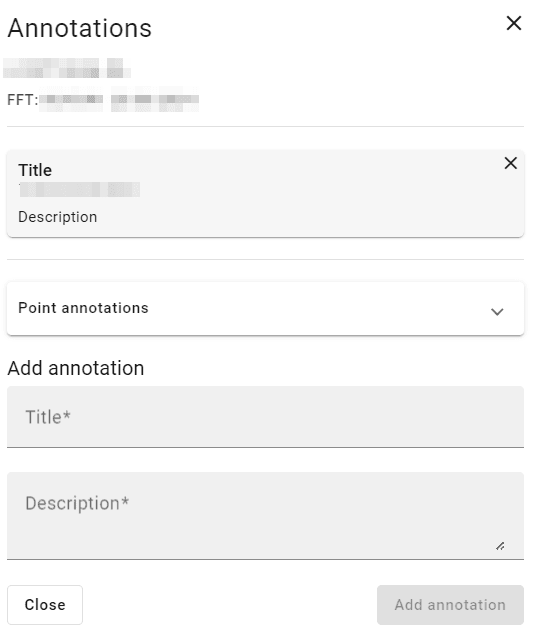Focus the Title* input field
The image size is (535, 635).
pyautogui.click(x=265, y=417)
